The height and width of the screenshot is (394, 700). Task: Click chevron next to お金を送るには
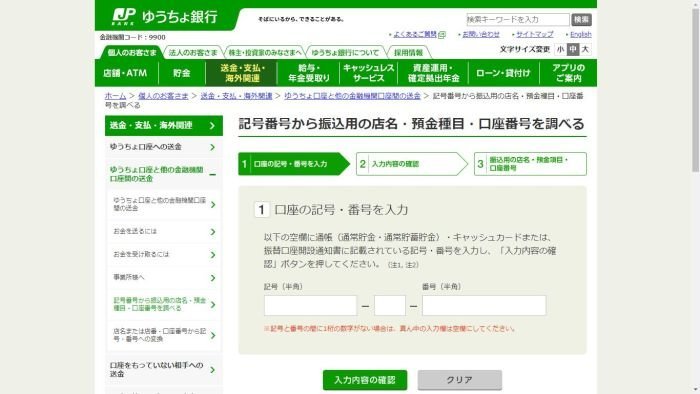[x=212, y=232]
